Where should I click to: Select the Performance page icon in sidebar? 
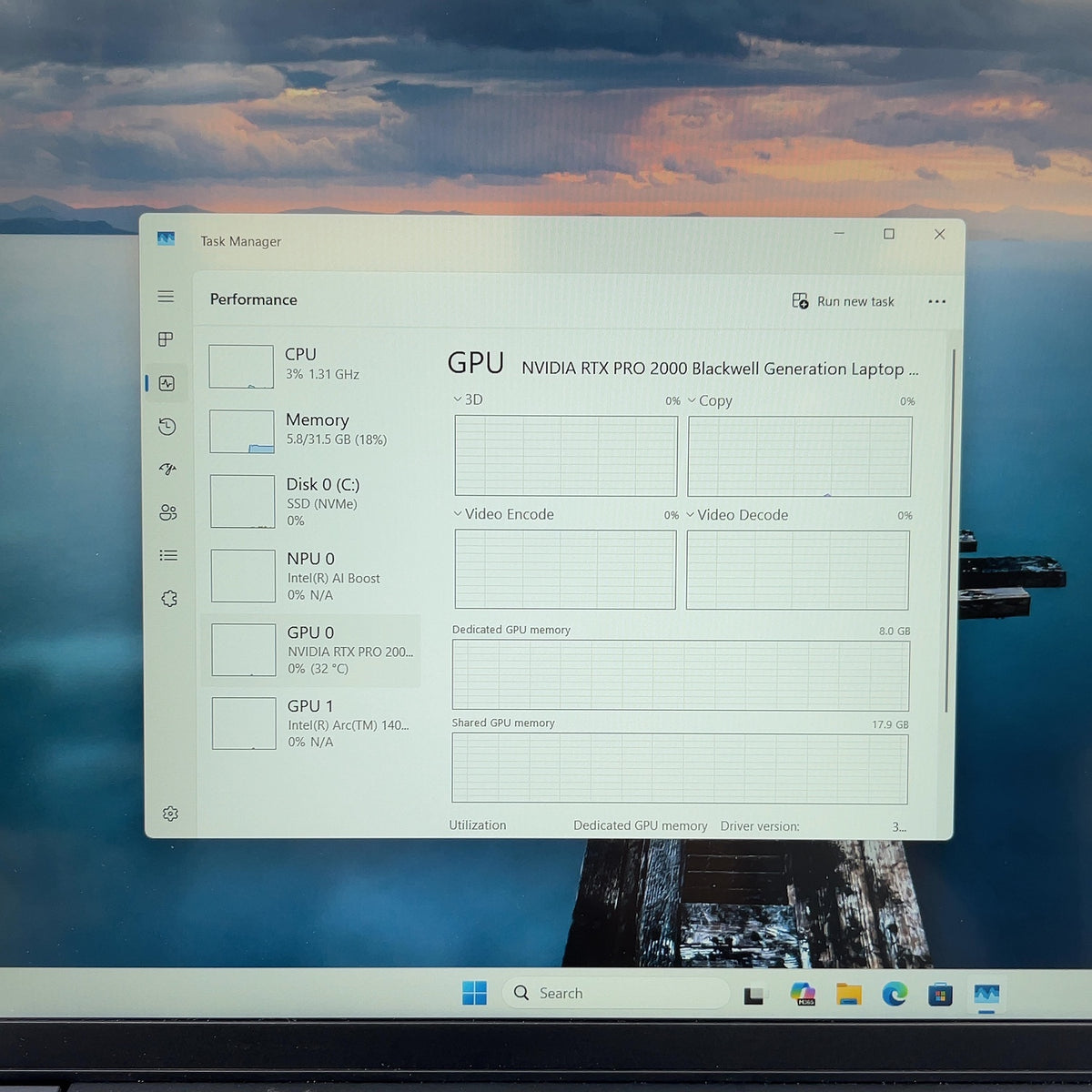[x=167, y=383]
